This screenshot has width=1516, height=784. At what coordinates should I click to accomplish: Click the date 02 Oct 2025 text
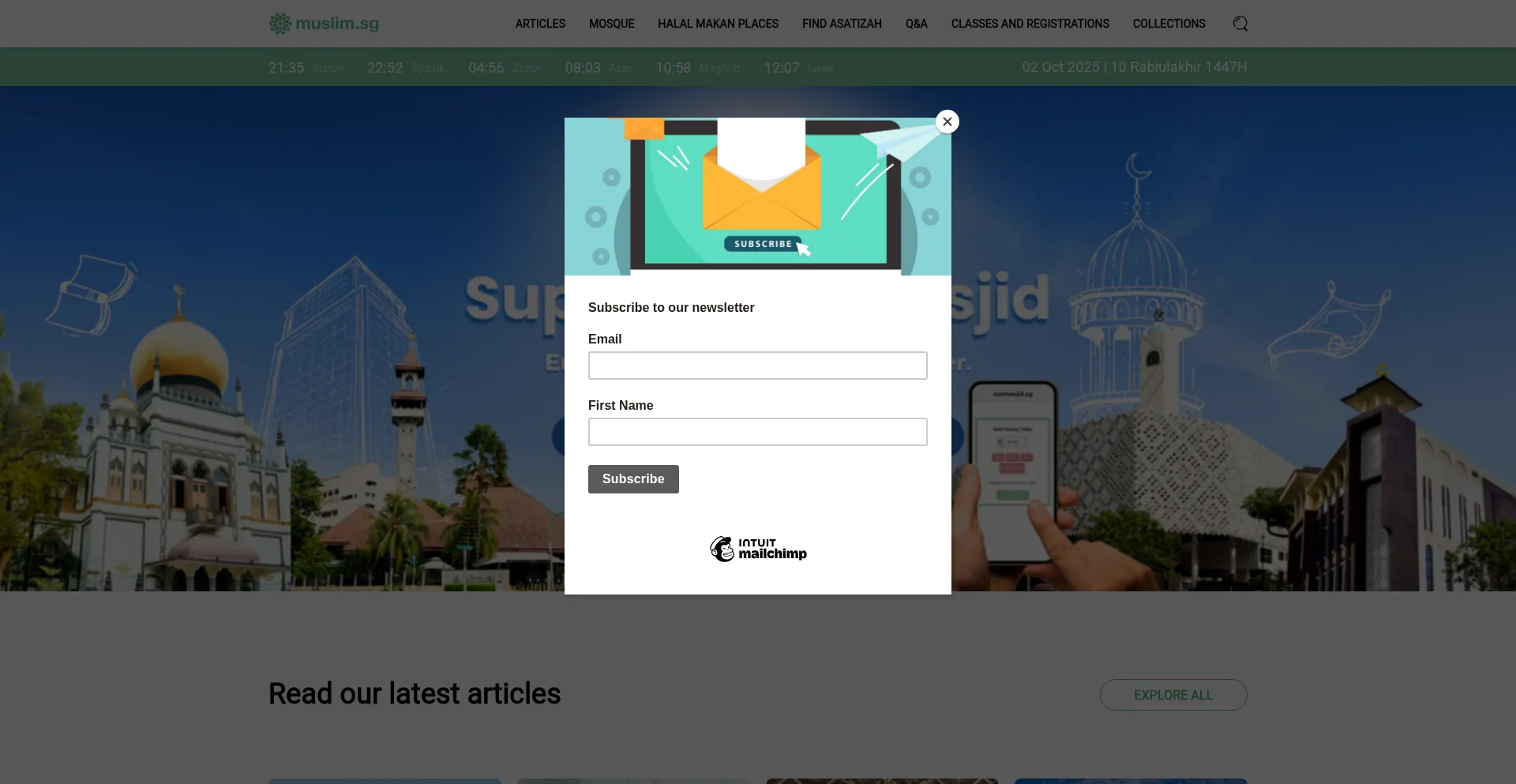tap(1060, 67)
